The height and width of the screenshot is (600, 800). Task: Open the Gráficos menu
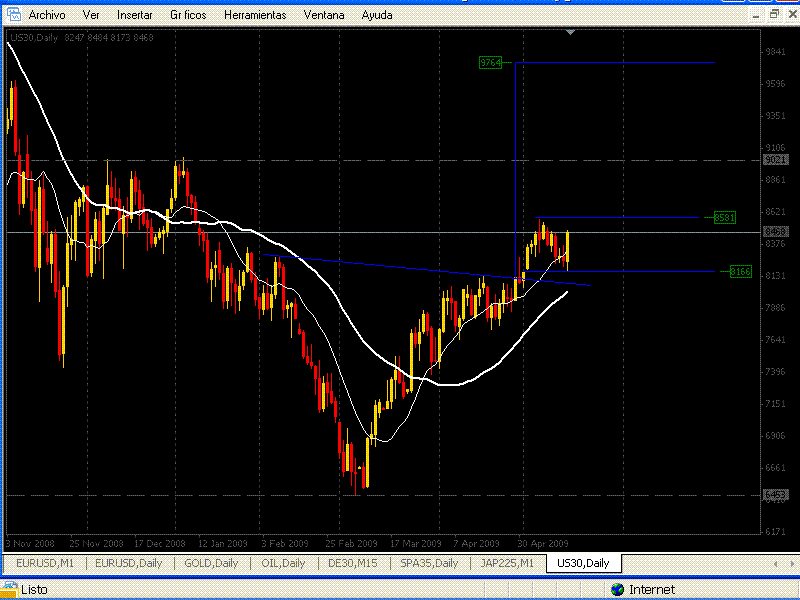[x=188, y=15]
